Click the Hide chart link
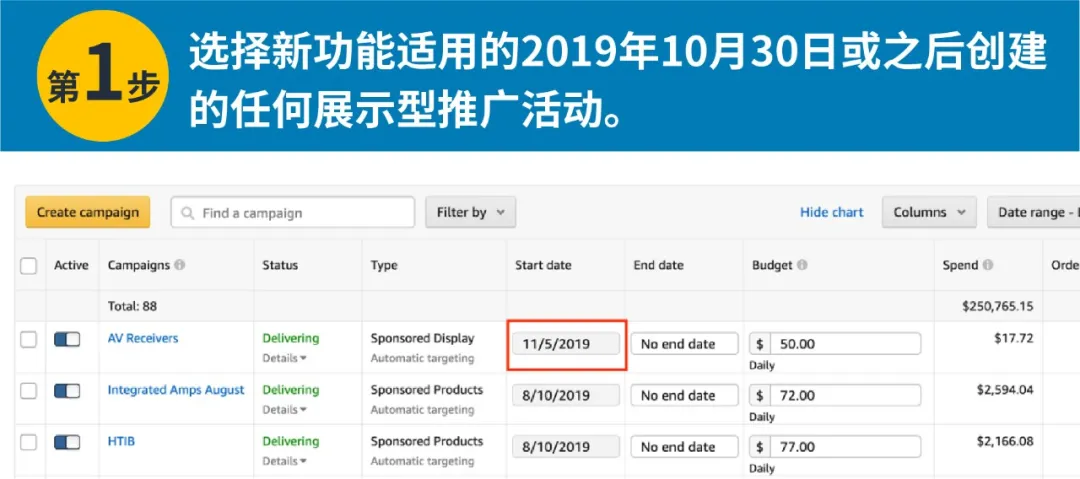Image resolution: width=1080 pixels, height=479 pixels. tap(831, 212)
